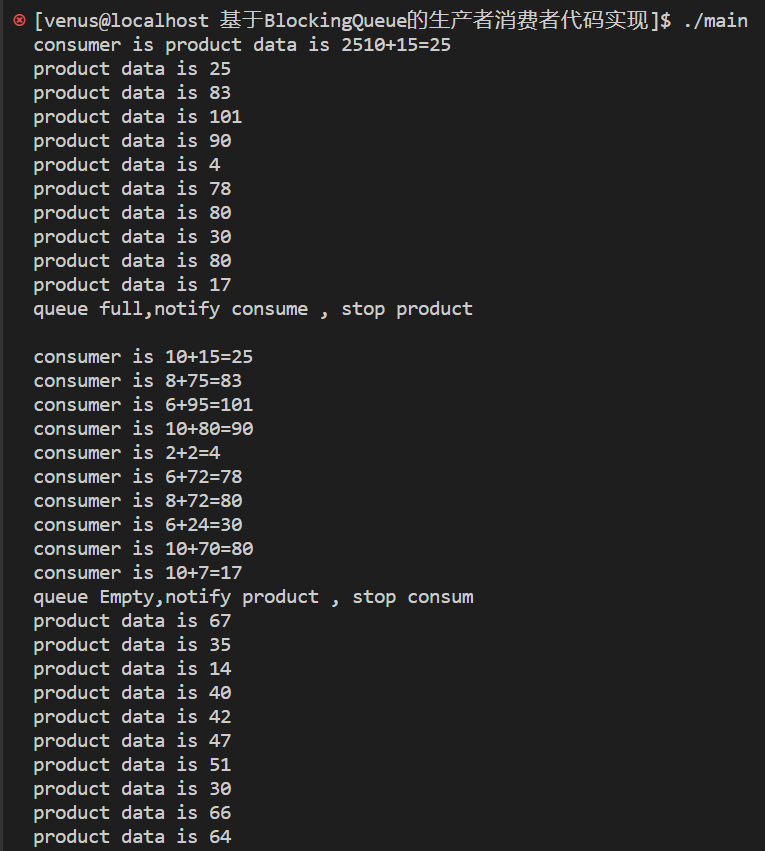Image resolution: width=765 pixels, height=851 pixels.
Task: Click the line 'product data is 101'
Action: [138, 117]
